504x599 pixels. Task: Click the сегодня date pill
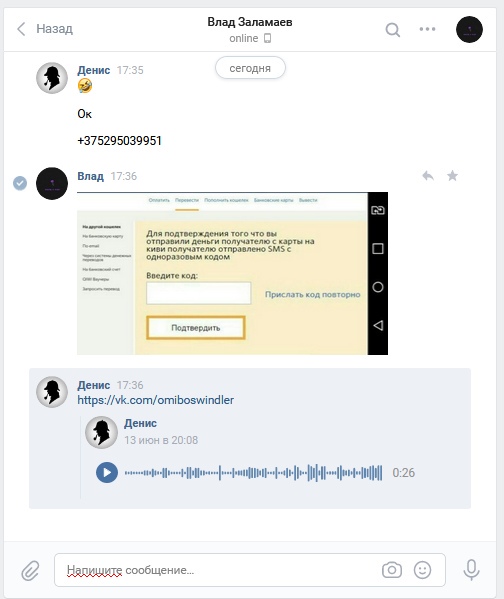250,68
